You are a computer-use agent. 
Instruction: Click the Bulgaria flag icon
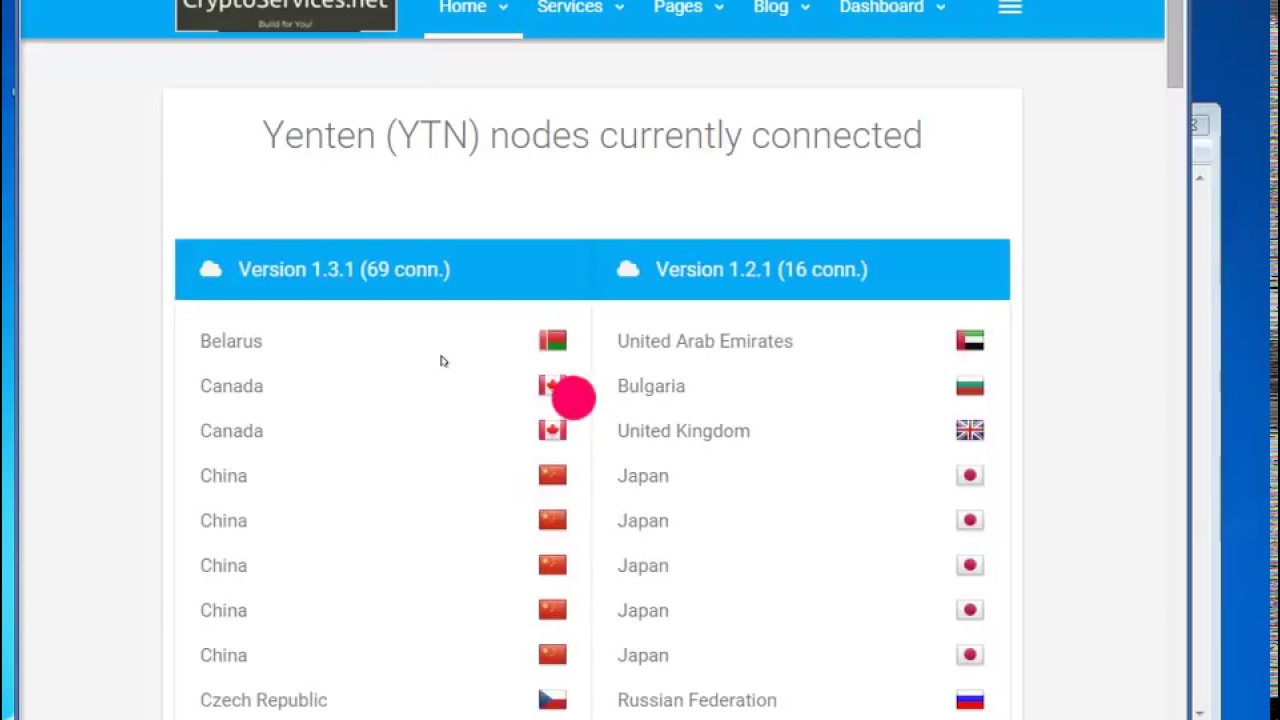coord(970,386)
